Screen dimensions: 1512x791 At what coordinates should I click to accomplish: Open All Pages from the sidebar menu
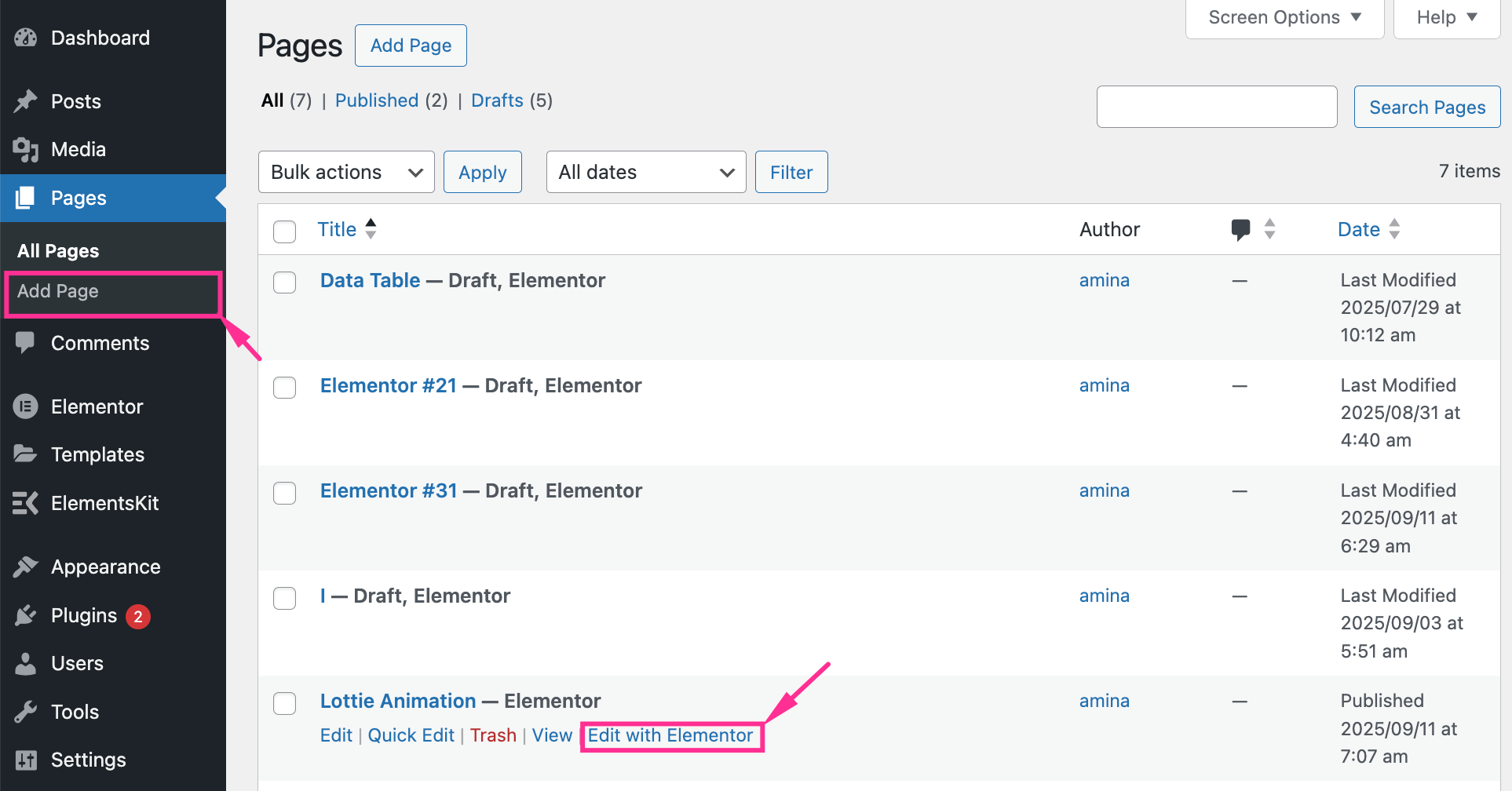point(58,250)
